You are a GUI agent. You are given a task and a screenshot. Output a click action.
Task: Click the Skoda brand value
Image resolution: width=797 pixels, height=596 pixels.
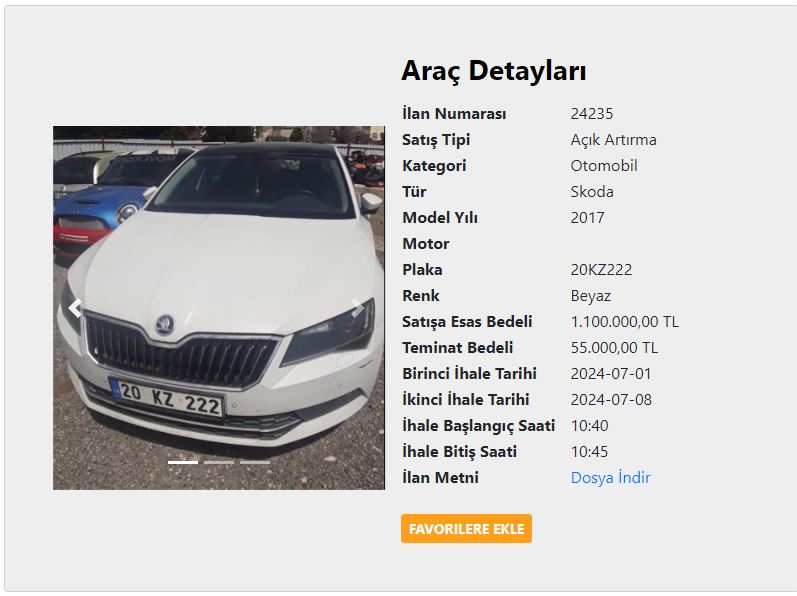coord(592,192)
